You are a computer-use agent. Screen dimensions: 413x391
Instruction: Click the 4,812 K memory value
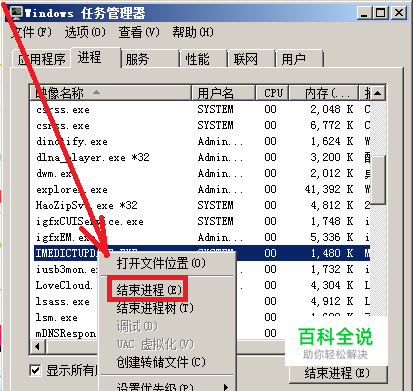coord(332,205)
